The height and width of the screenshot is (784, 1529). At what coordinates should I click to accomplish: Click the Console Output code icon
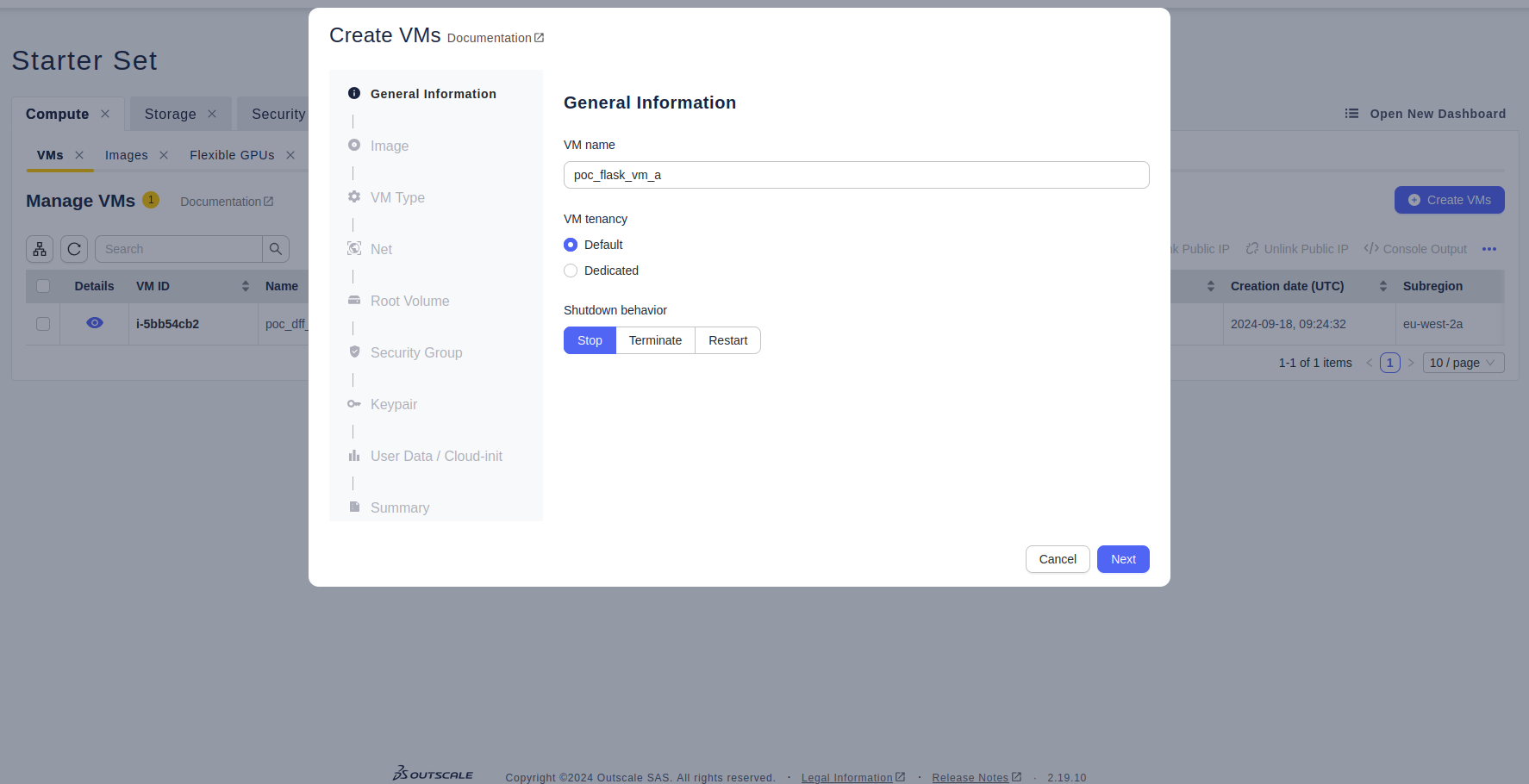coord(1371,249)
